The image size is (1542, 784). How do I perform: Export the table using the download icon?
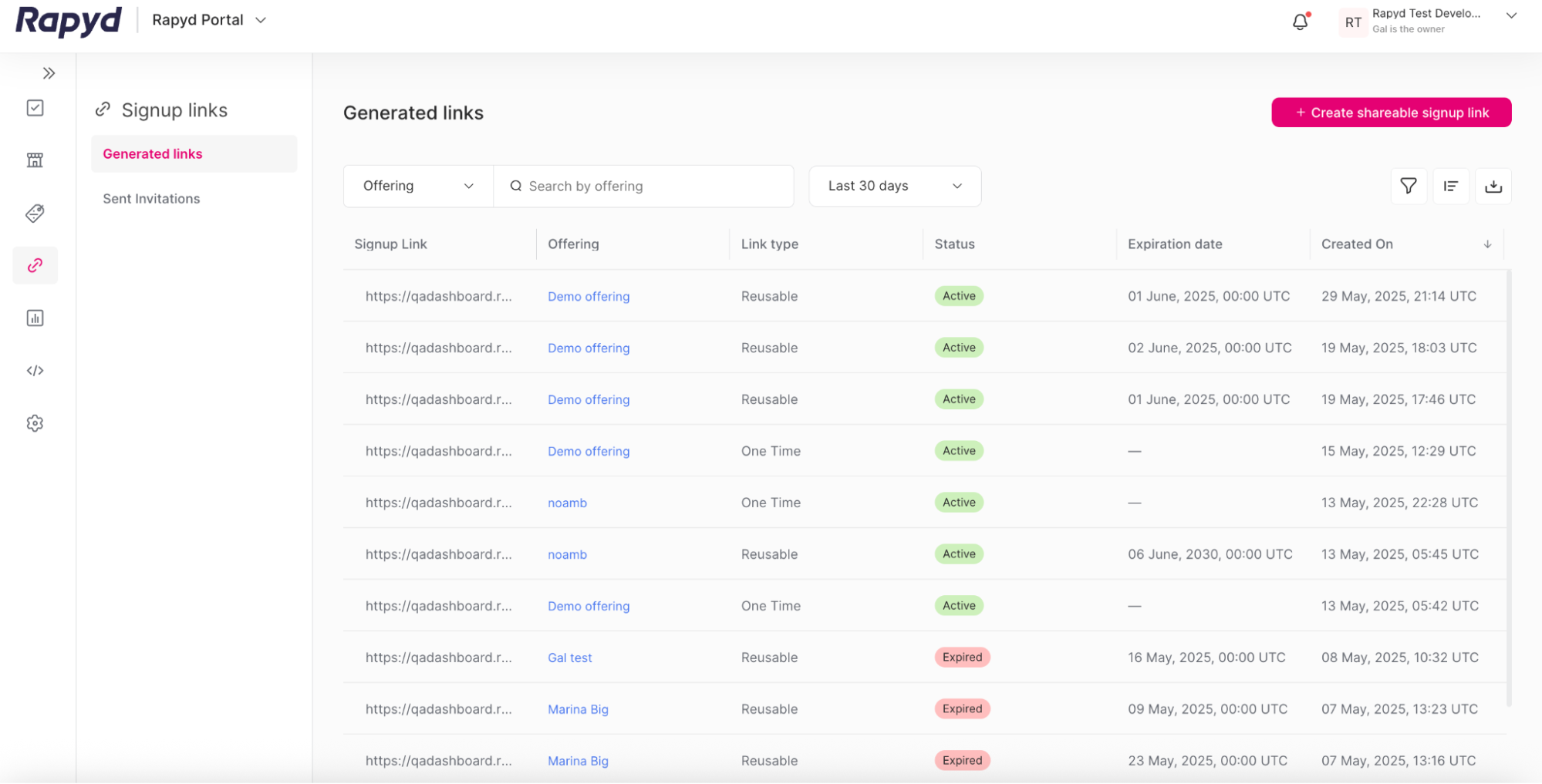pyautogui.click(x=1493, y=186)
